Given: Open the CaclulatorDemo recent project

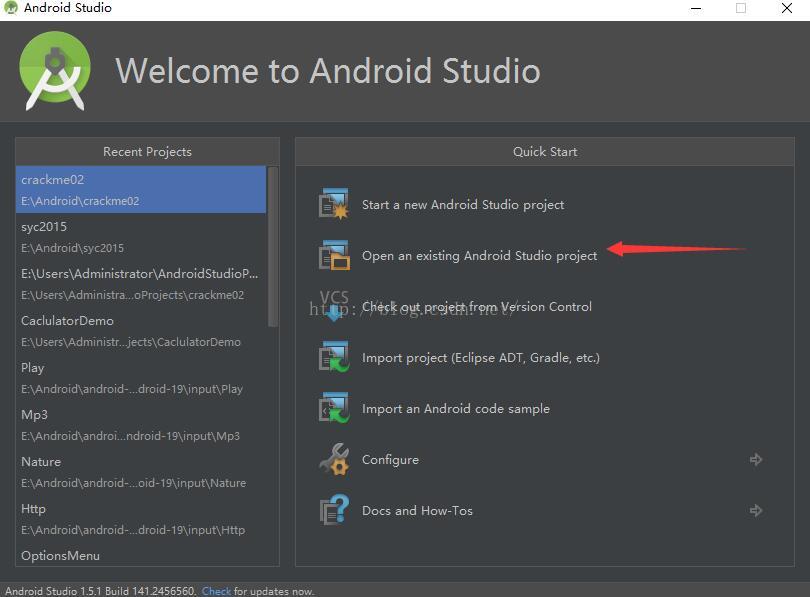Looking at the screenshot, I should 141,331.
